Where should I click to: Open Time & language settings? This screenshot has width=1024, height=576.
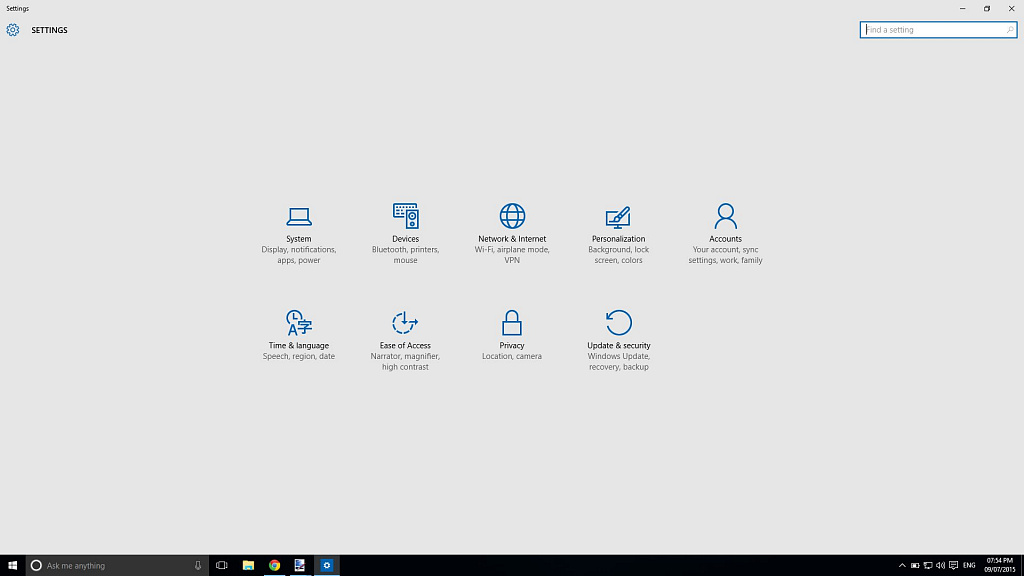[x=298, y=336]
